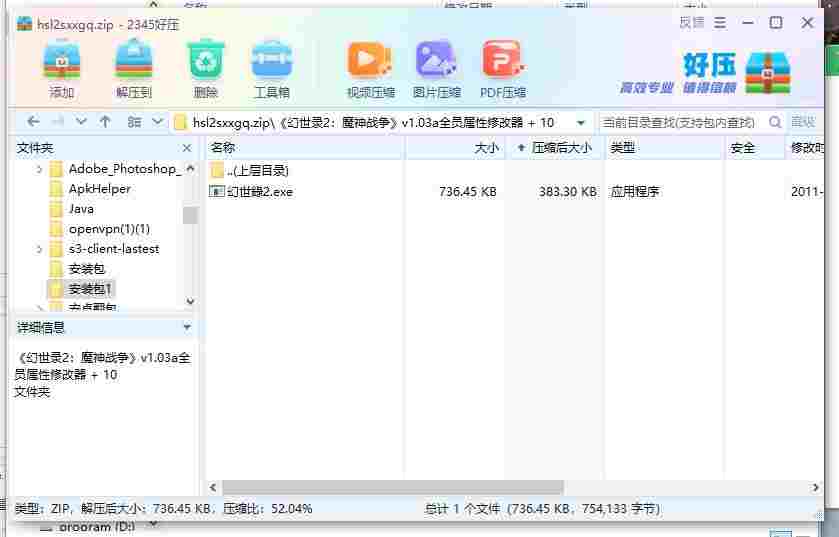Select the Java folder
The width and height of the screenshot is (839, 537).
pos(71,209)
